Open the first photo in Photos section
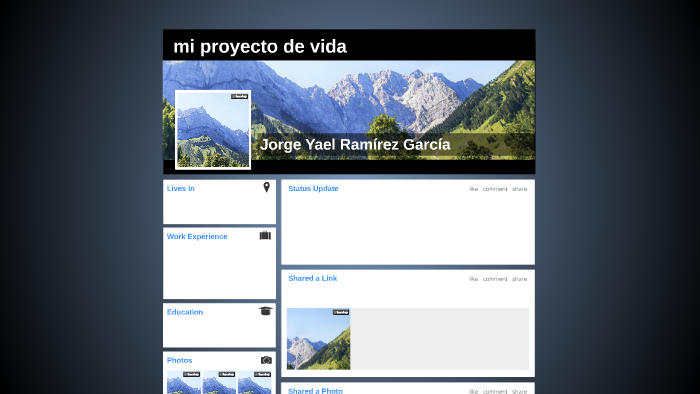The height and width of the screenshot is (394, 700). pyautogui.click(x=184, y=382)
